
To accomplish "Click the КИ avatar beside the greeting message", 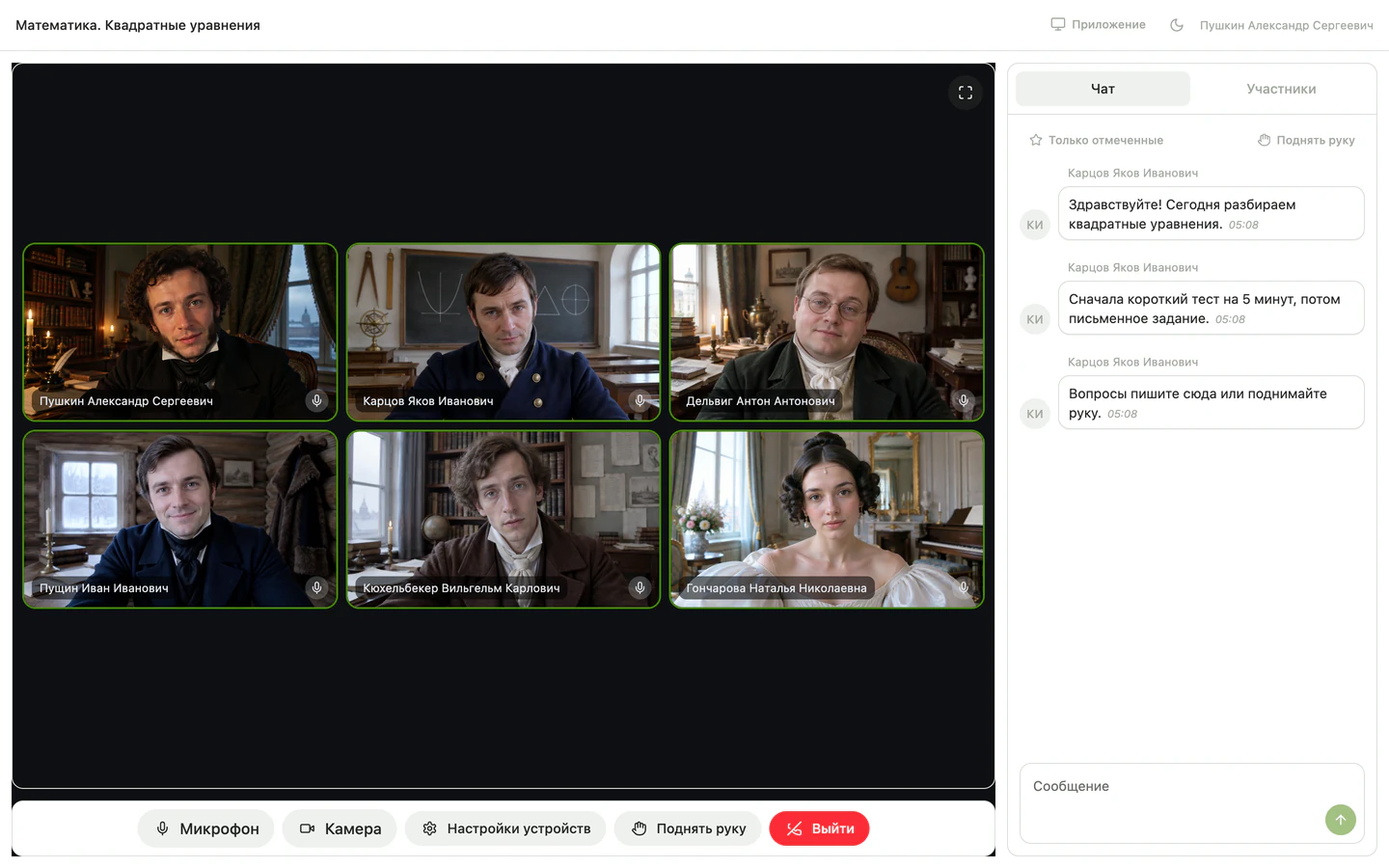I will click(x=1035, y=225).
